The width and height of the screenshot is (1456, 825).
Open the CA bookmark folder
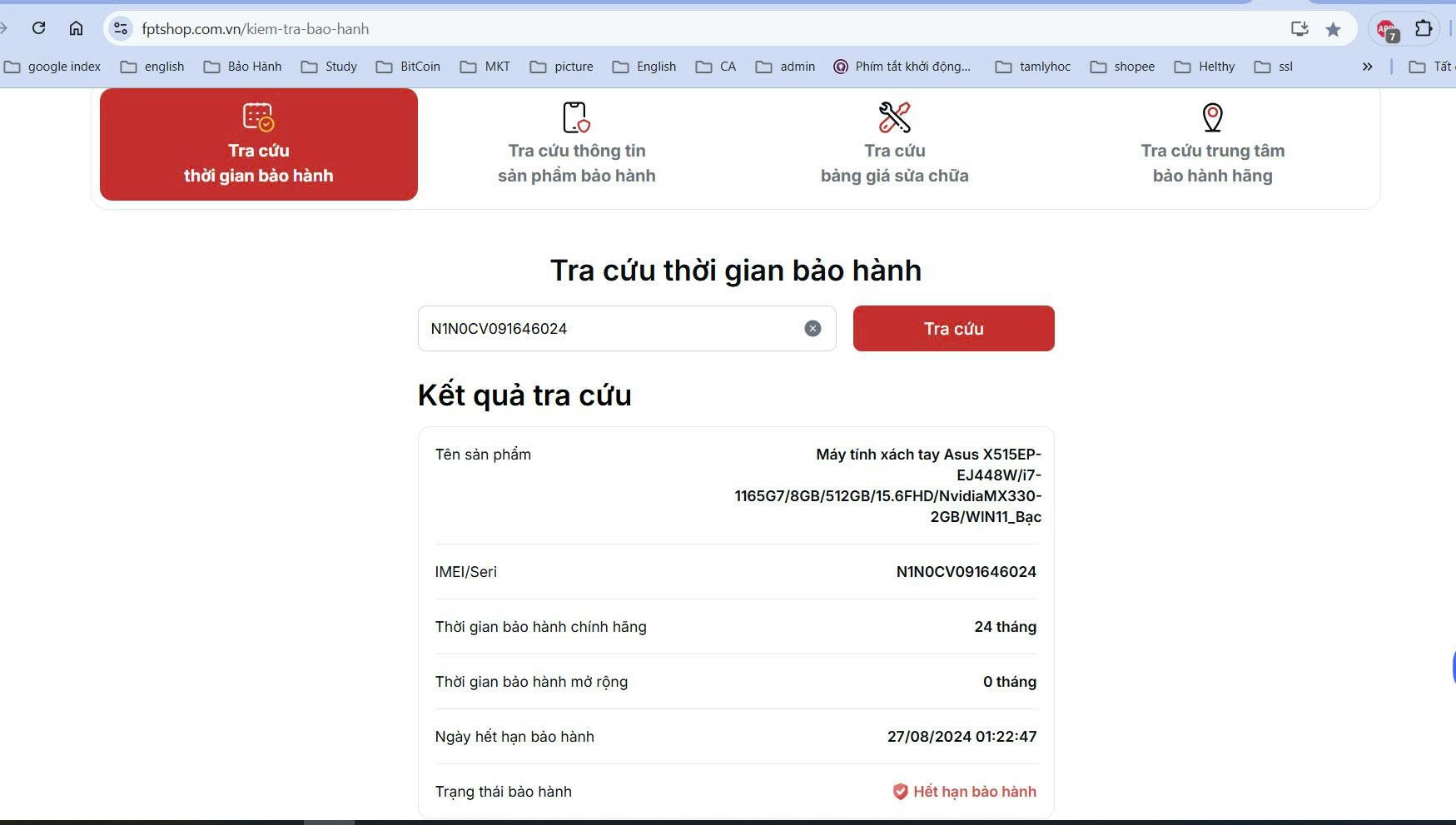pos(716,67)
